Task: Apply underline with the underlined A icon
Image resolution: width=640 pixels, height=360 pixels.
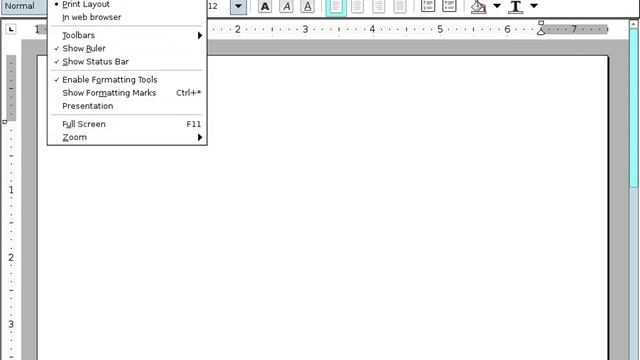Action: click(x=307, y=6)
